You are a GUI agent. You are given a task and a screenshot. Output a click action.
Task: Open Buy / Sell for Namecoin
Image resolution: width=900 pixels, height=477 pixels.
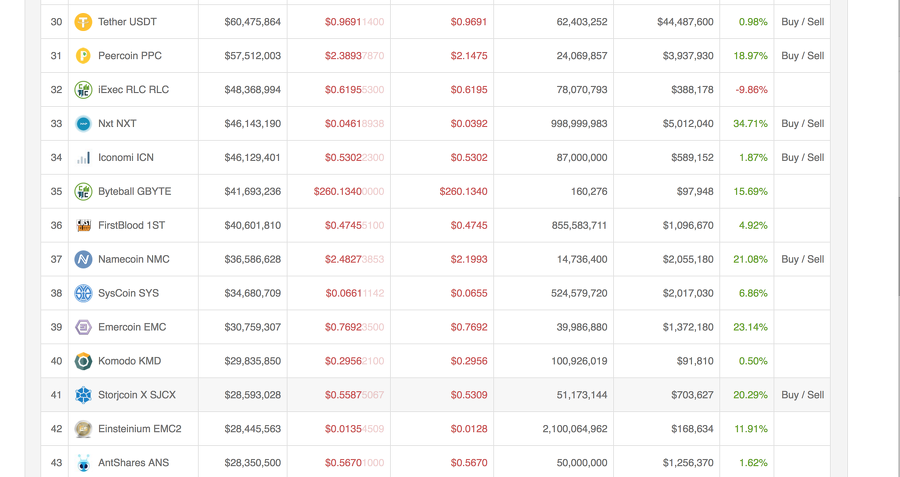pos(802,260)
